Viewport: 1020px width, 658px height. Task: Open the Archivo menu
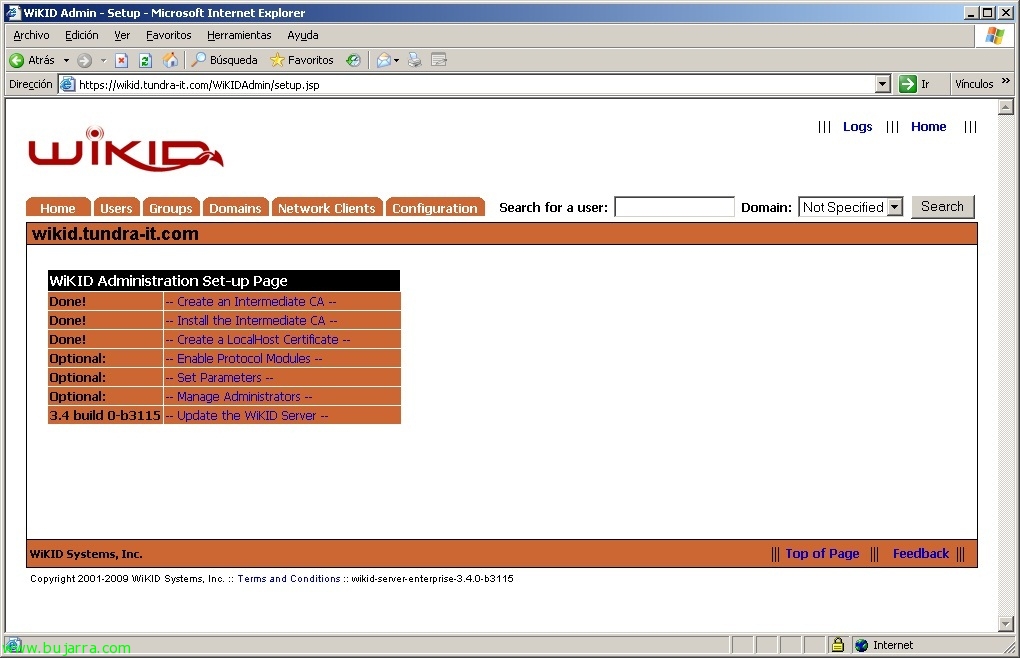point(31,35)
